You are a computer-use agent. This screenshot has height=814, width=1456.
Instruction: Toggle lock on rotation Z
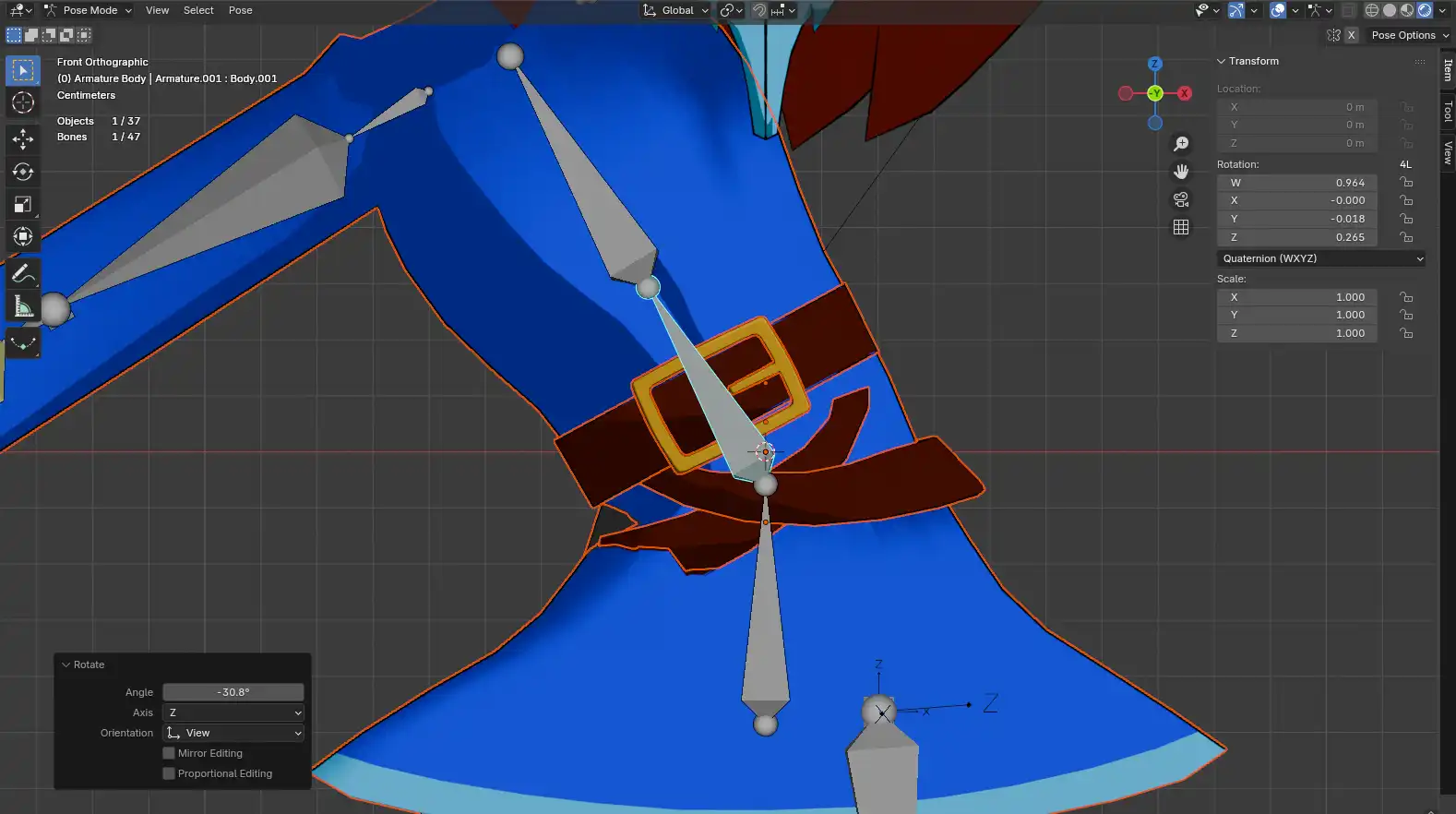point(1406,237)
